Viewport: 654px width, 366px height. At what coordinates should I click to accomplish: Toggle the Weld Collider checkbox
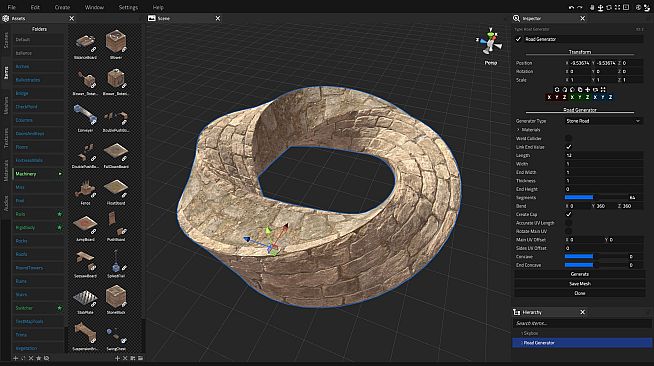(x=568, y=138)
